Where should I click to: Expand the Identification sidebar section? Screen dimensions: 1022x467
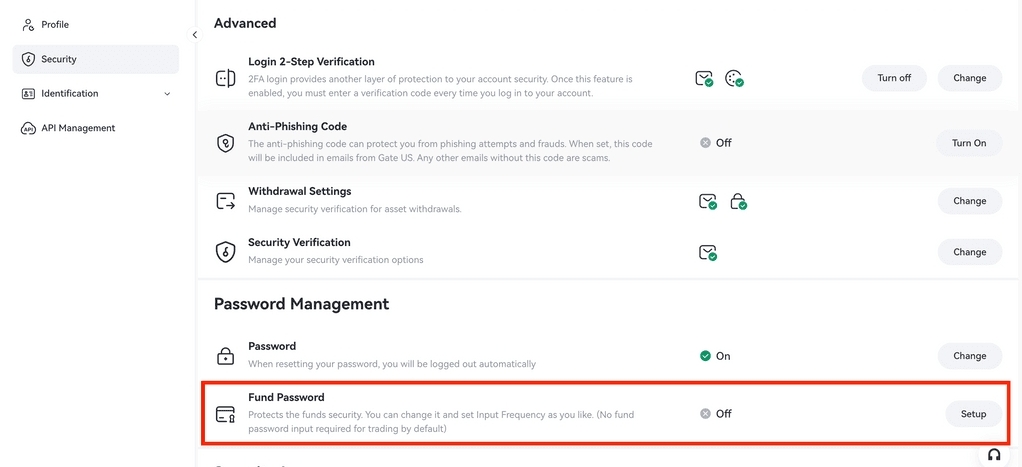click(167, 94)
